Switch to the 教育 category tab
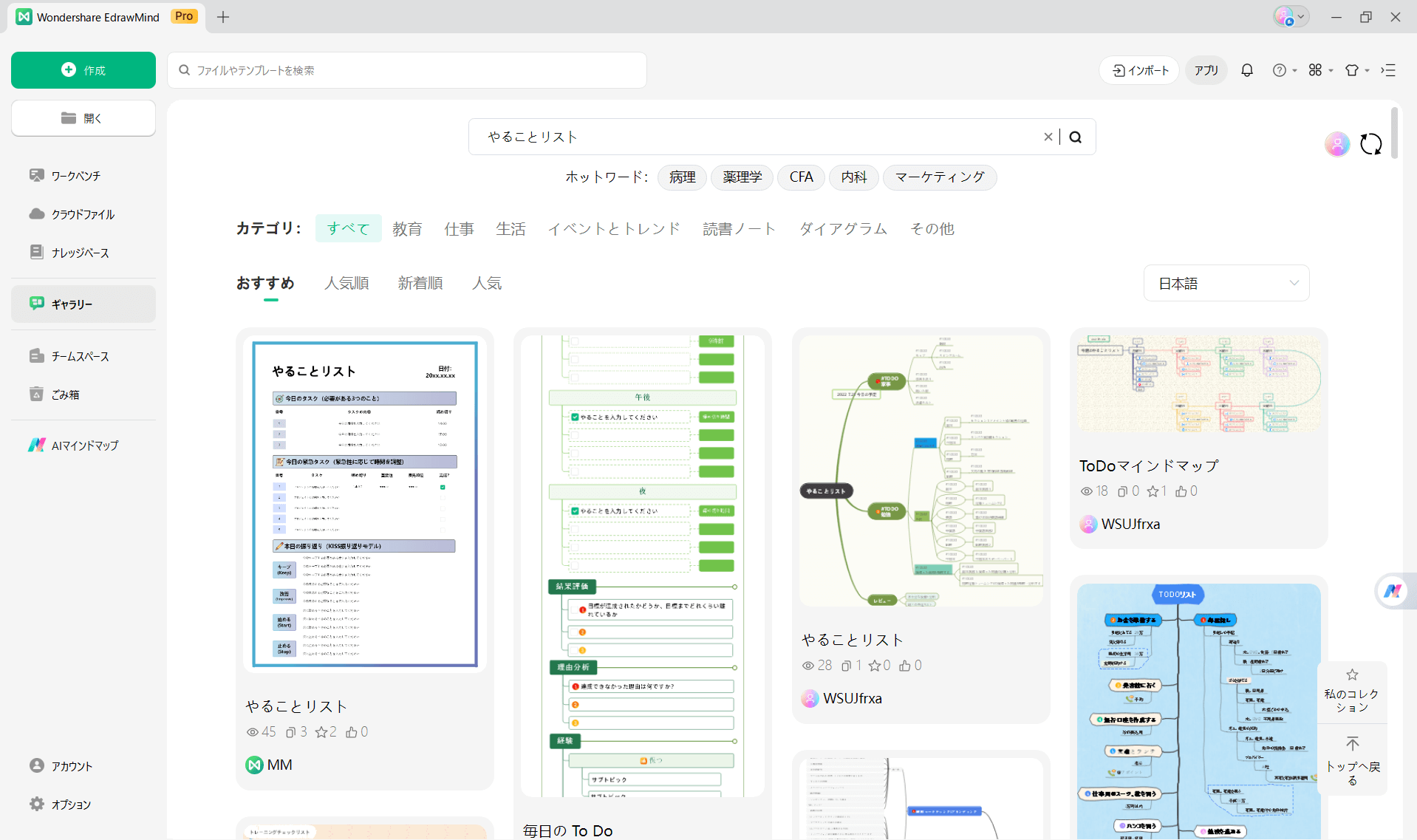Screen dimensions: 1417x840 [408, 228]
